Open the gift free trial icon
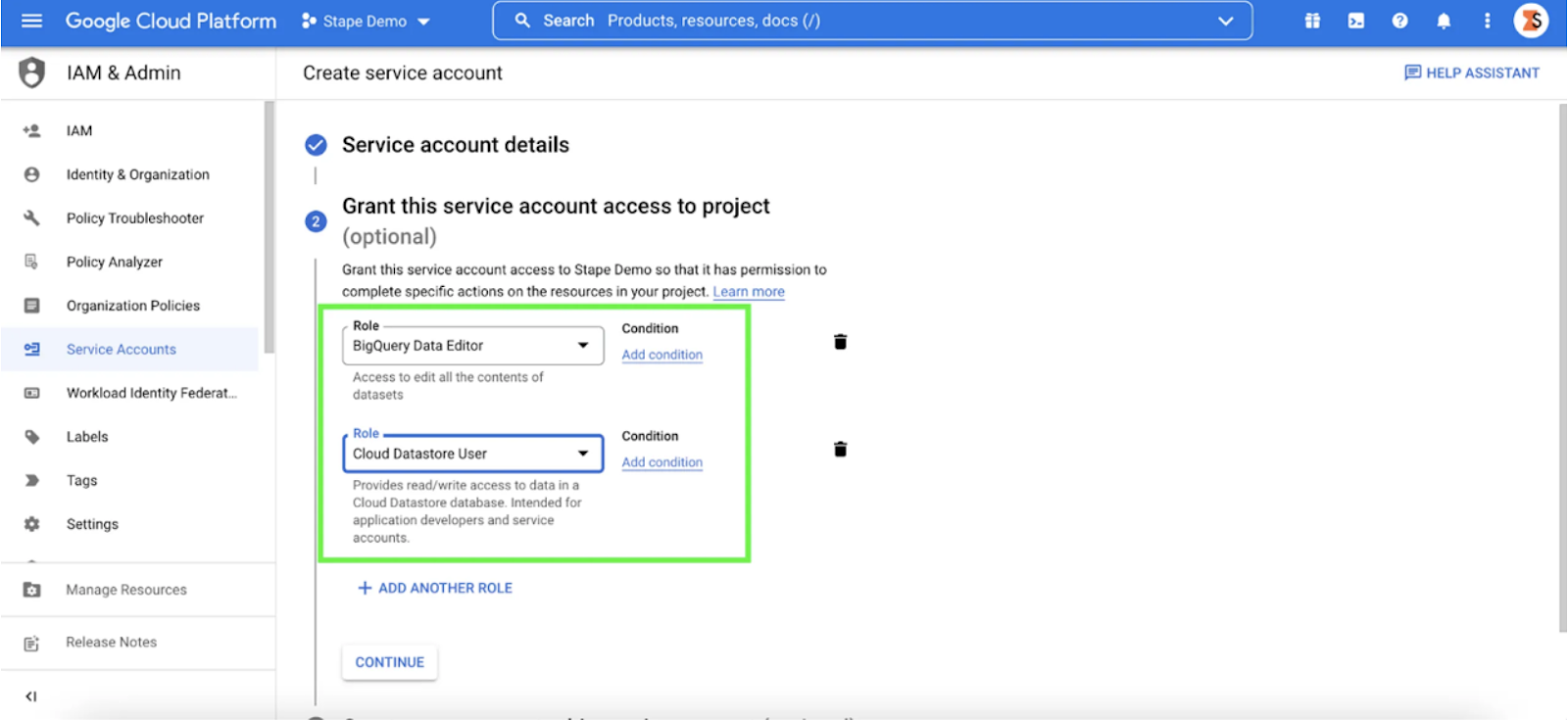The image size is (1568, 720). pyautogui.click(x=1312, y=21)
